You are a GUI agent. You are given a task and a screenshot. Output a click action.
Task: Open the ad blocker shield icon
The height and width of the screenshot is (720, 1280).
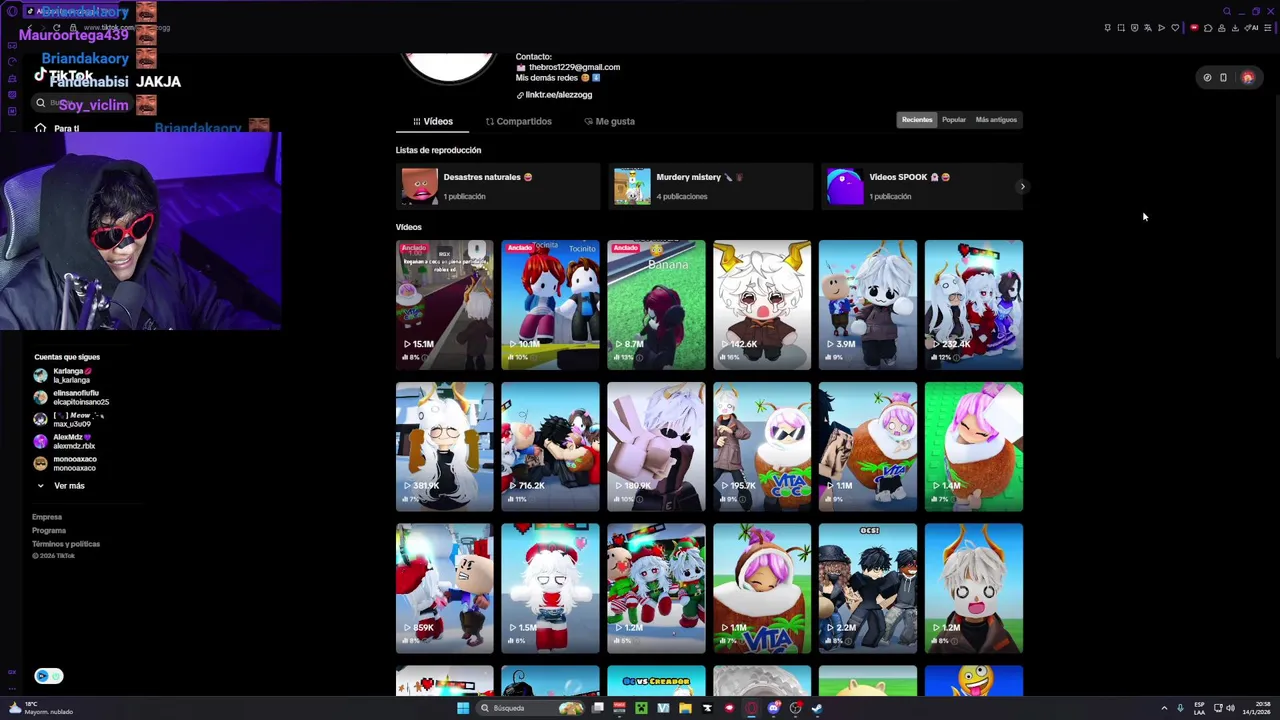point(1134,28)
